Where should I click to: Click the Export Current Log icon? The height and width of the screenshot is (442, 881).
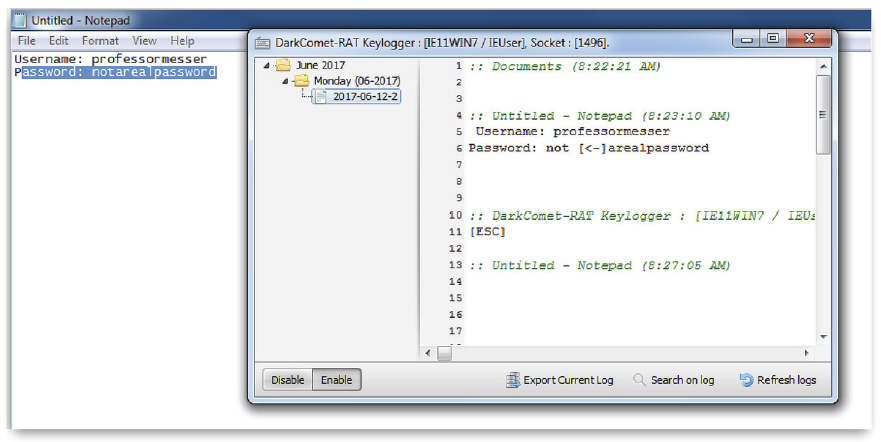click(x=512, y=380)
